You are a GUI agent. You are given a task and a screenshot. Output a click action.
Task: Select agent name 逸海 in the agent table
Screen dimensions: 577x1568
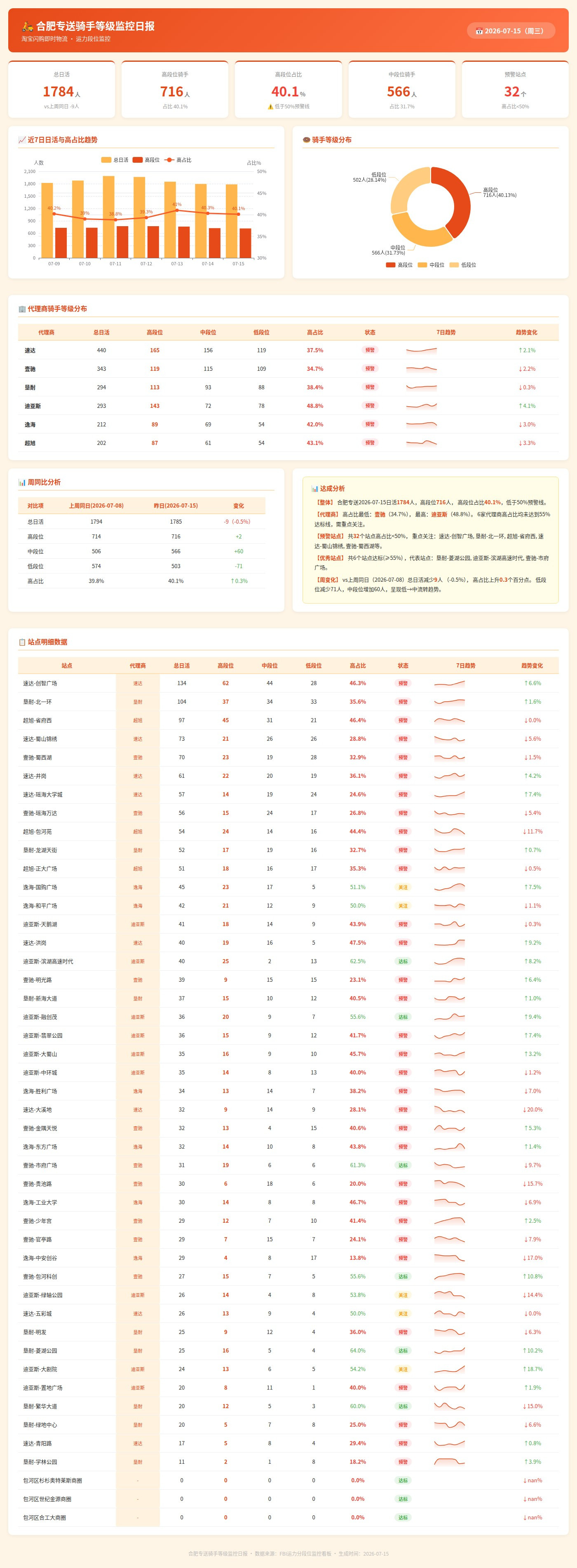tap(30, 425)
